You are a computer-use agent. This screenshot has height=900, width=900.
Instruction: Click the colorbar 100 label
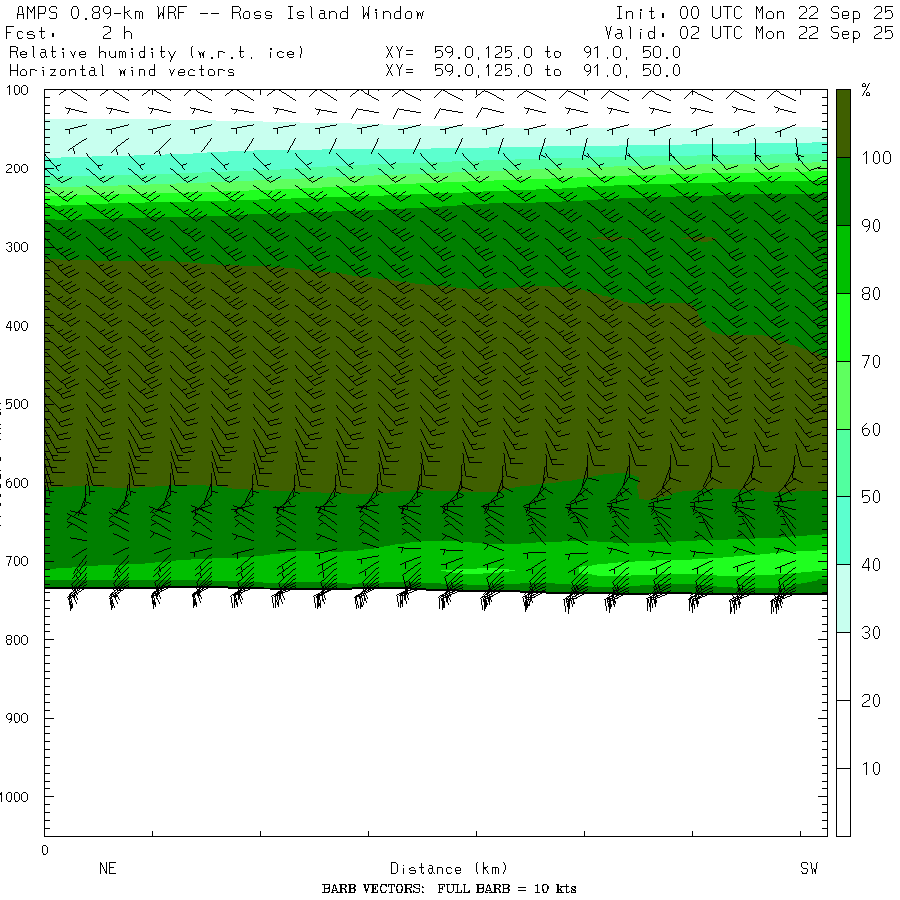[x=876, y=158]
